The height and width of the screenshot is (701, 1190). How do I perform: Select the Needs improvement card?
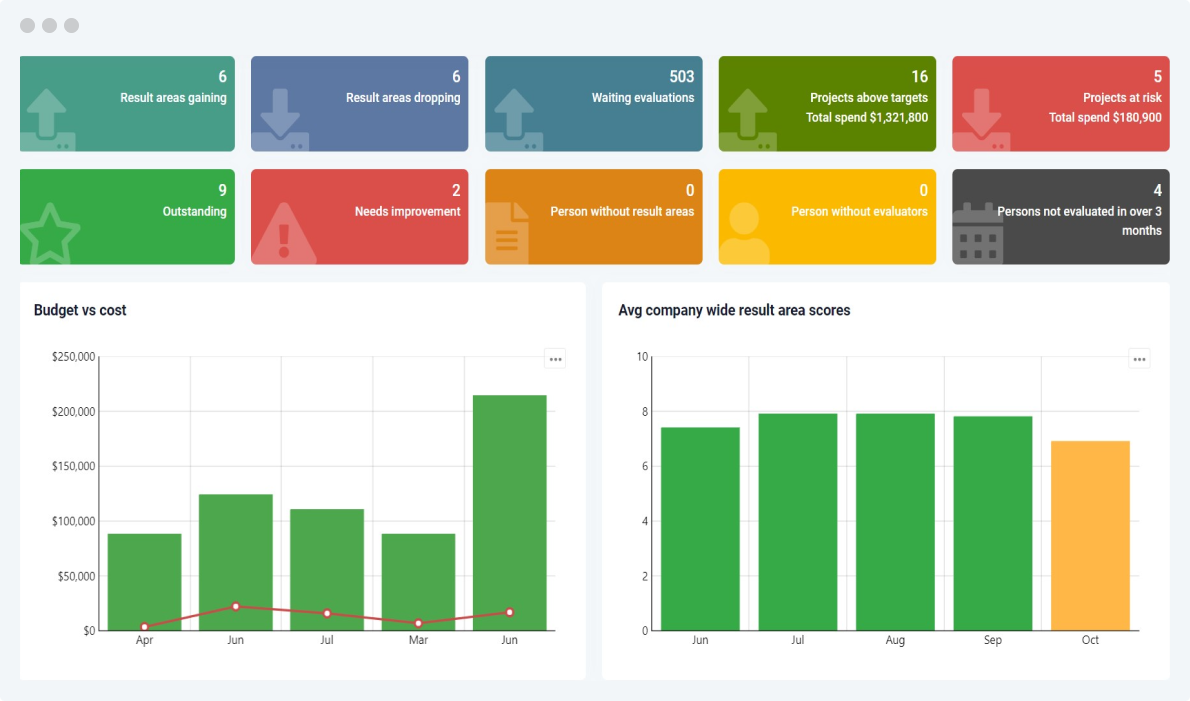[x=359, y=217]
